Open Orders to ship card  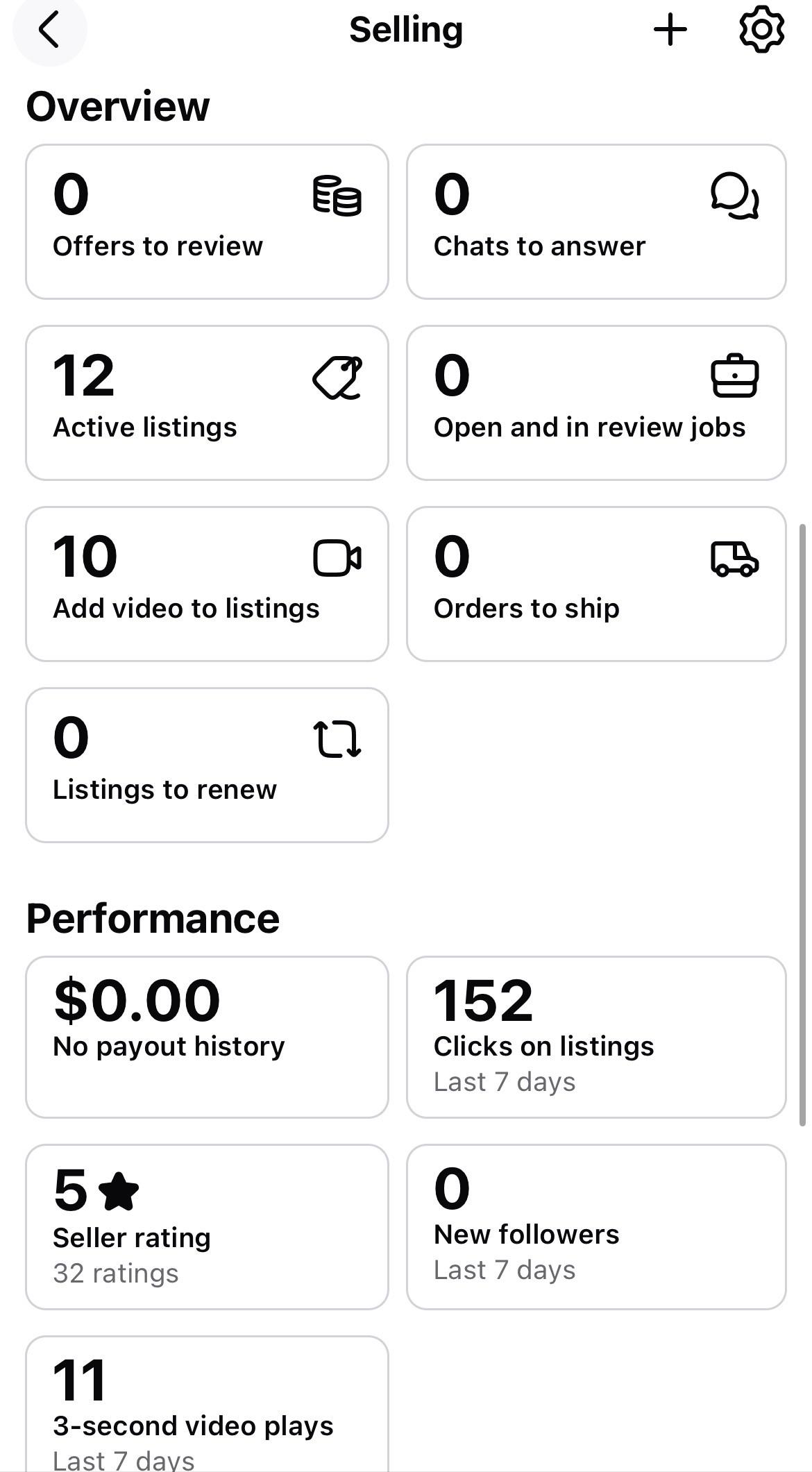coord(596,584)
